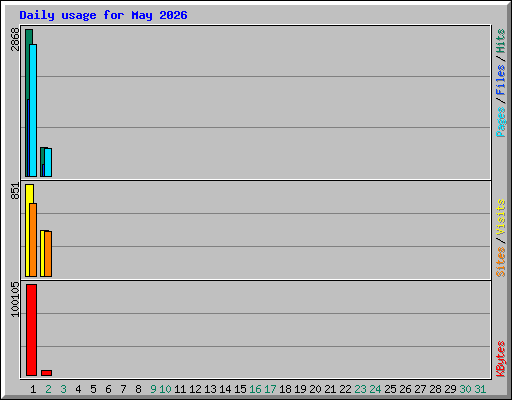Click day label 3 on the x-axis
Viewport: 512px width, 400px height.
63,389
